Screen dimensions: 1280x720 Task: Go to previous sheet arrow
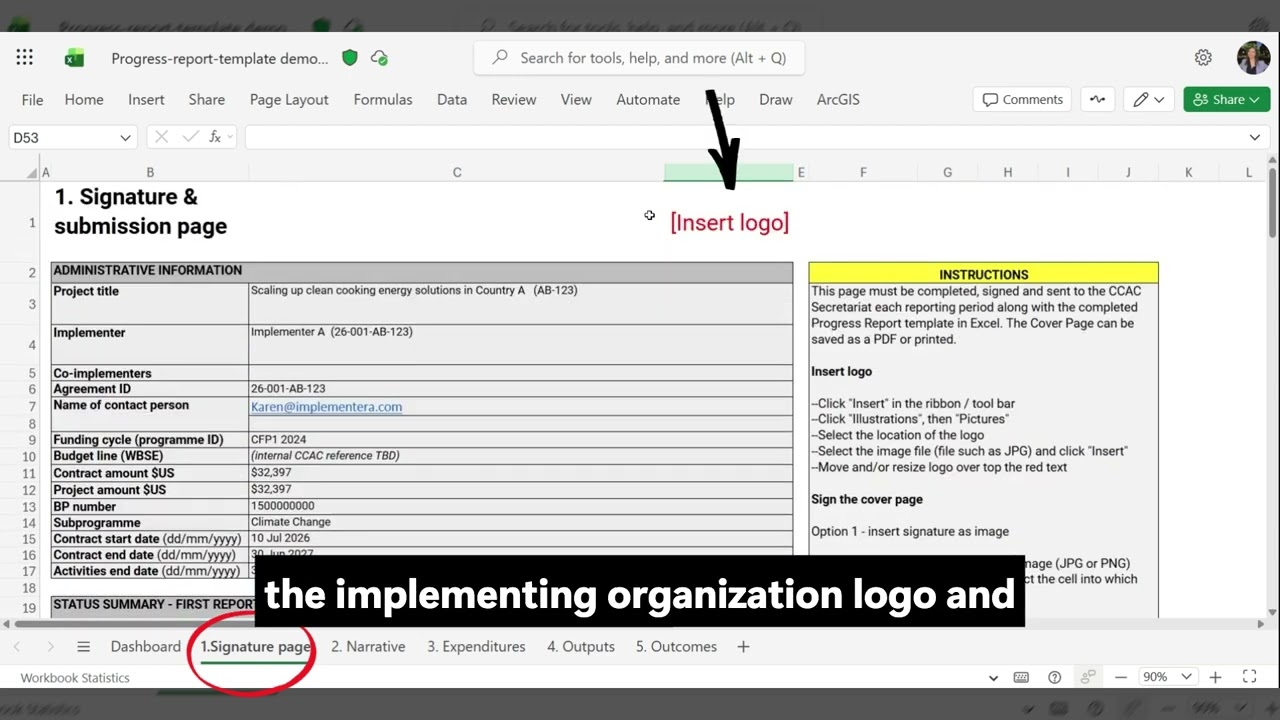point(17,647)
